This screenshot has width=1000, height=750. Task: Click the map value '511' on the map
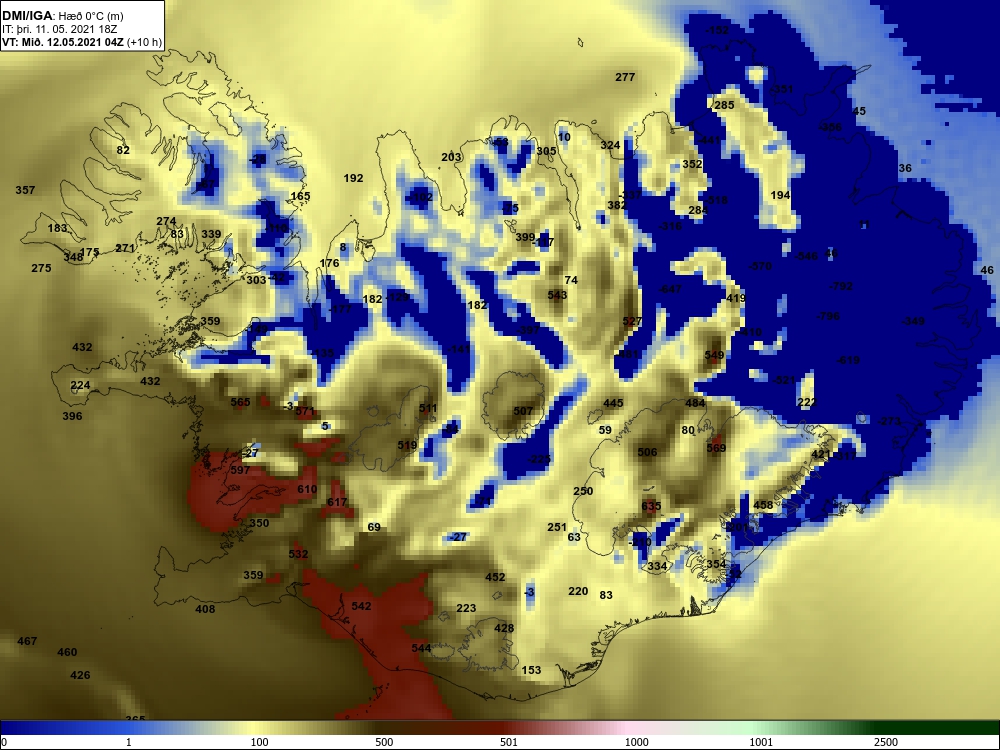(x=428, y=408)
